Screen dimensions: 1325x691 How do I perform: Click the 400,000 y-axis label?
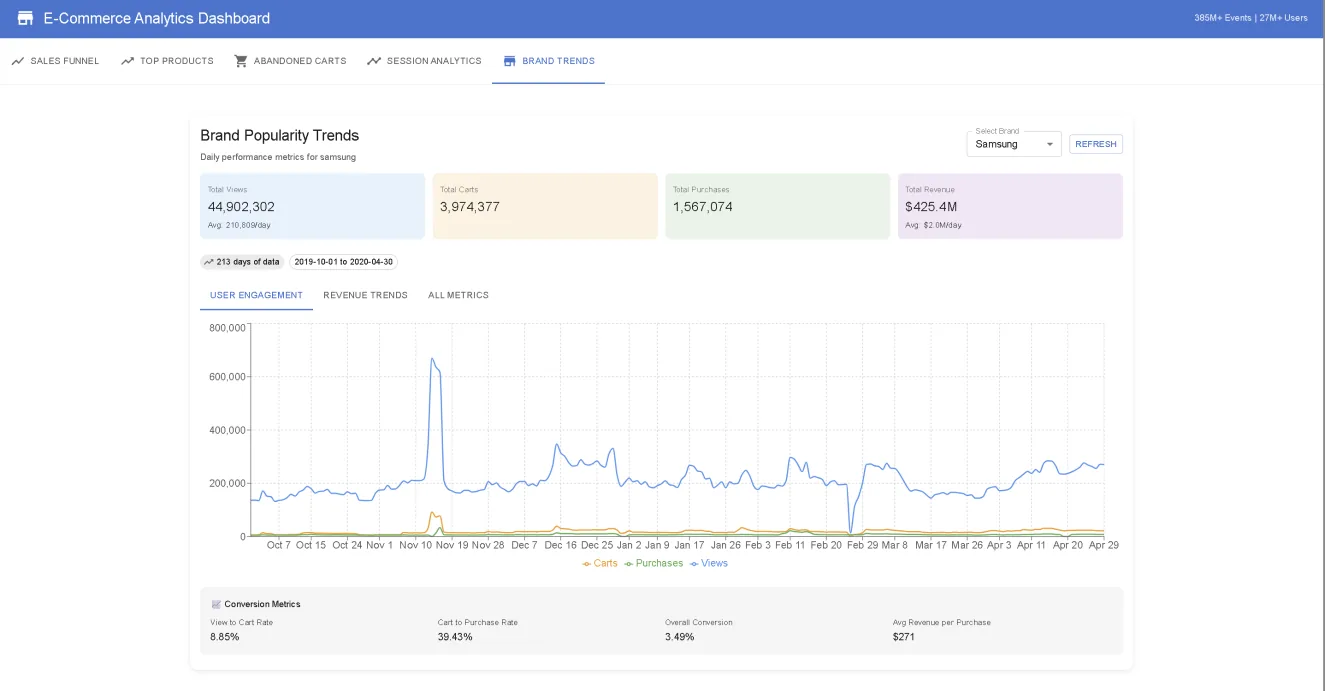point(227,430)
